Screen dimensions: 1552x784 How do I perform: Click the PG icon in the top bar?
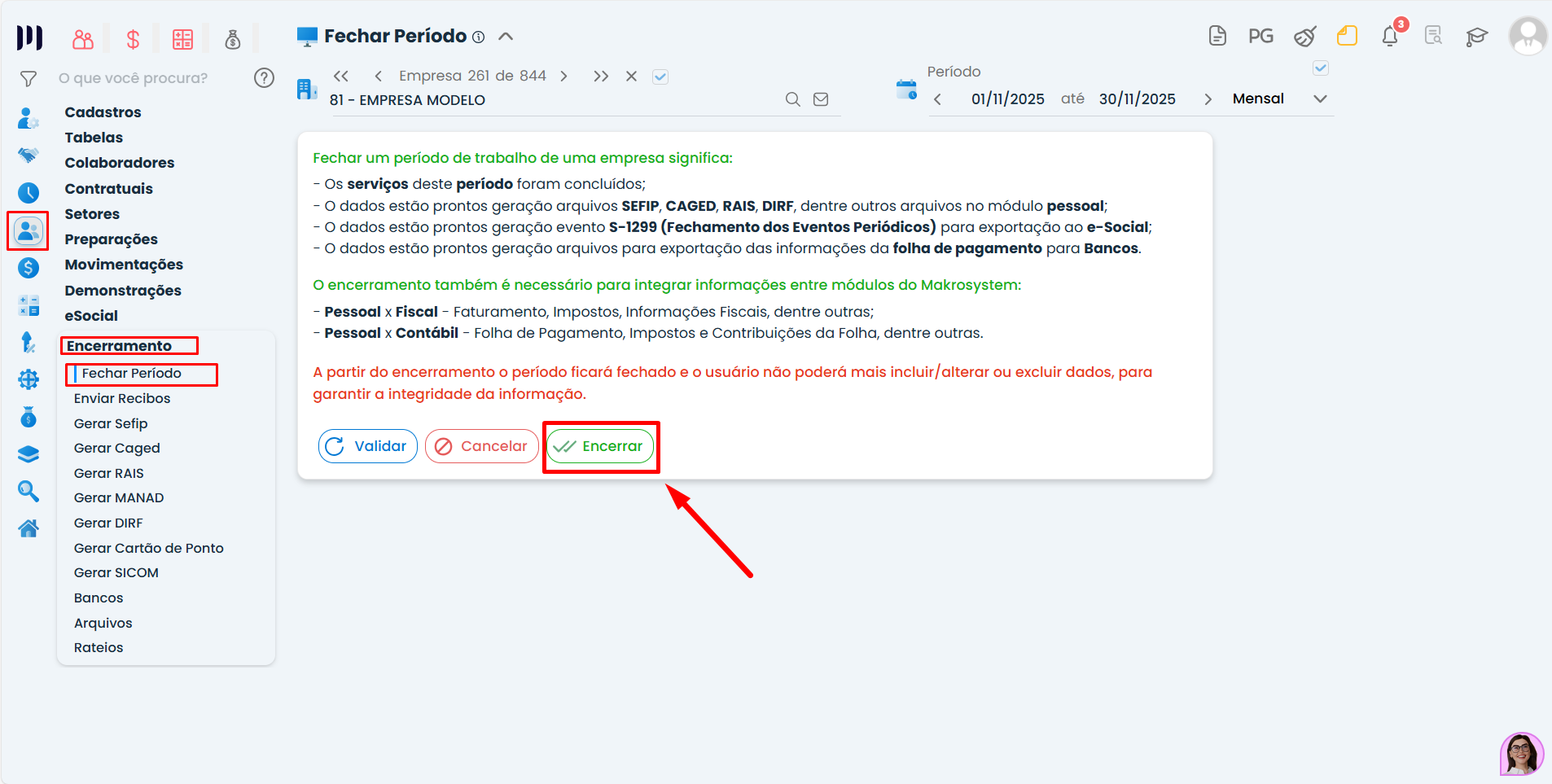point(1261,36)
